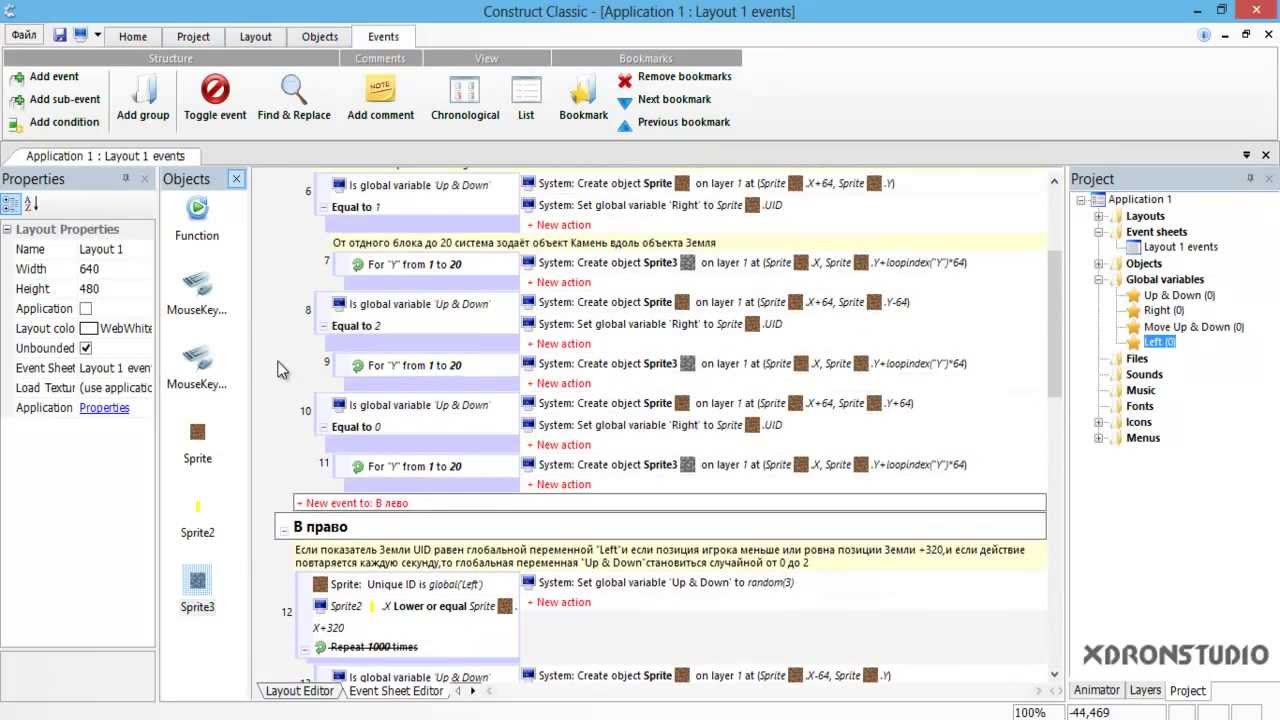This screenshot has height=720, width=1280.
Task: Toggle the Application checkbox
Action: (85, 309)
